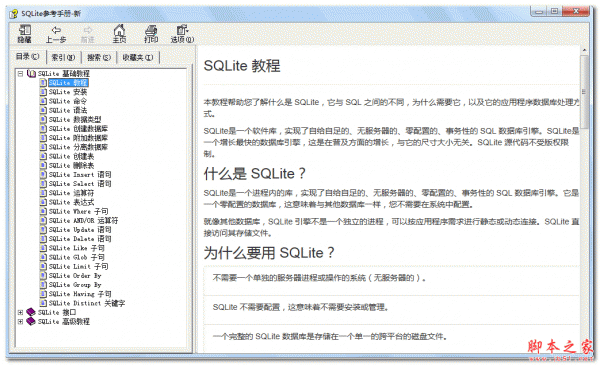Open the SQLite Delete 语句 topic
Viewport: 600px width, 365px height.
click(80, 239)
